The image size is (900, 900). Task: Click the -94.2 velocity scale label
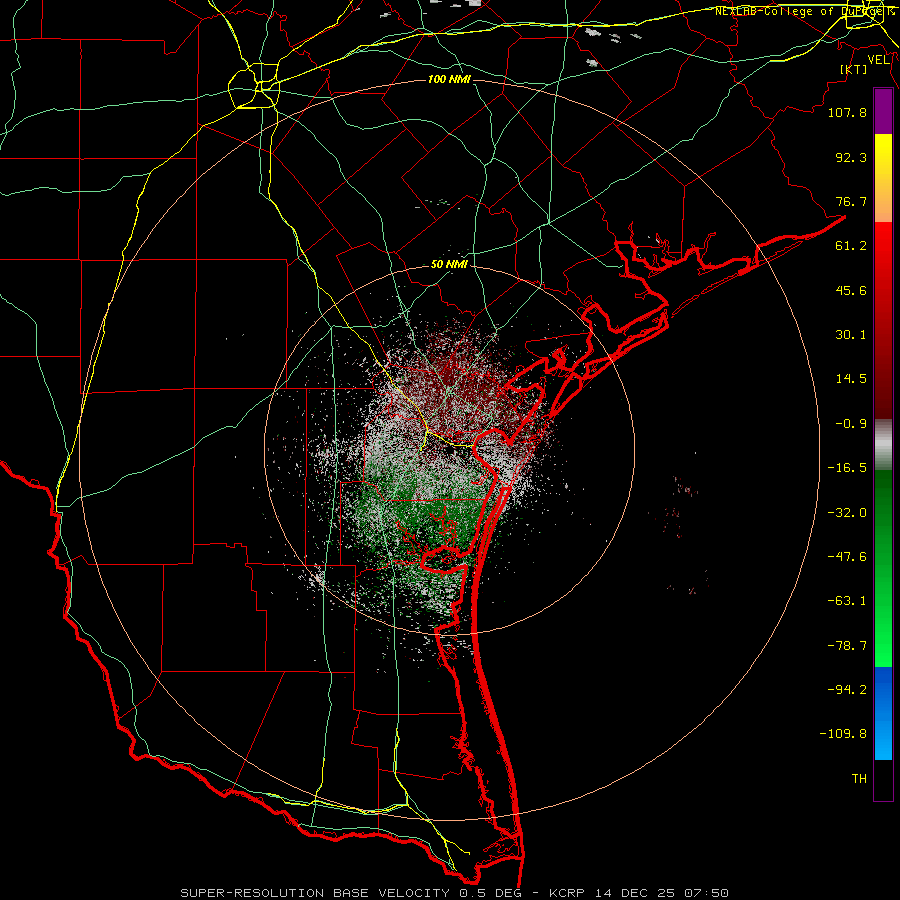point(847,689)
